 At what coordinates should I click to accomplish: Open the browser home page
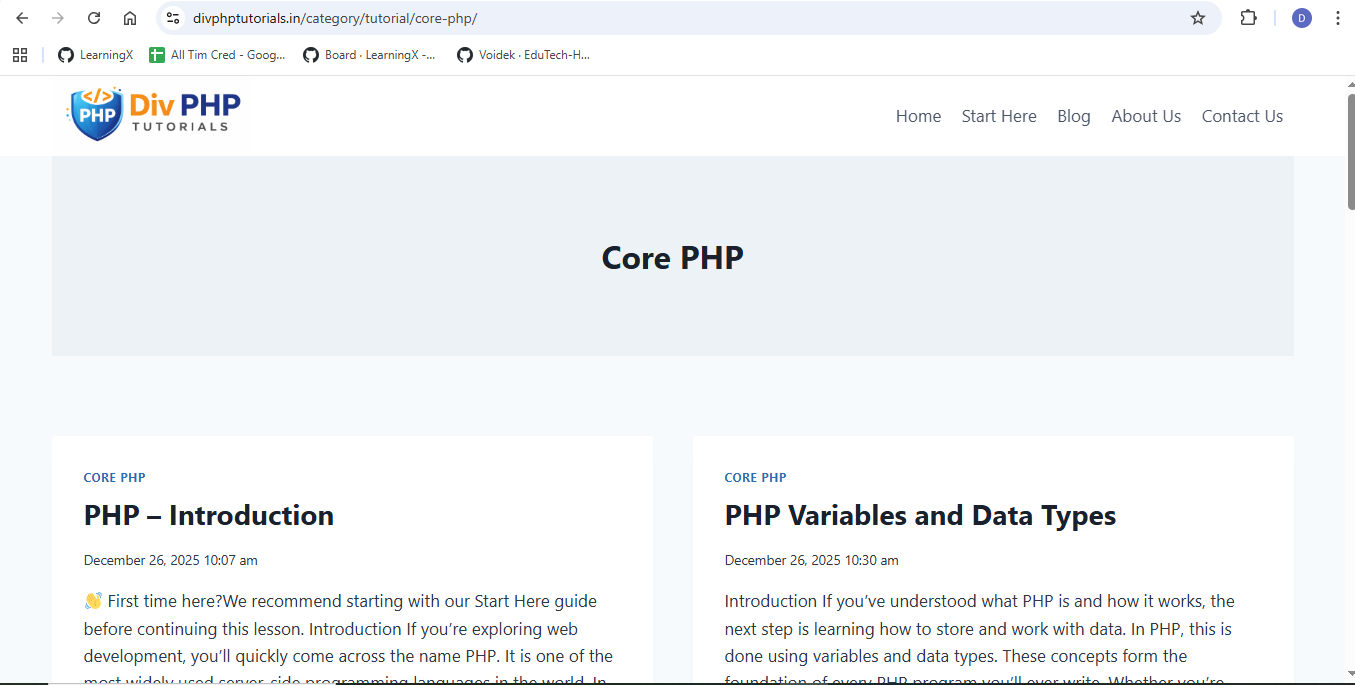(130, 17)
